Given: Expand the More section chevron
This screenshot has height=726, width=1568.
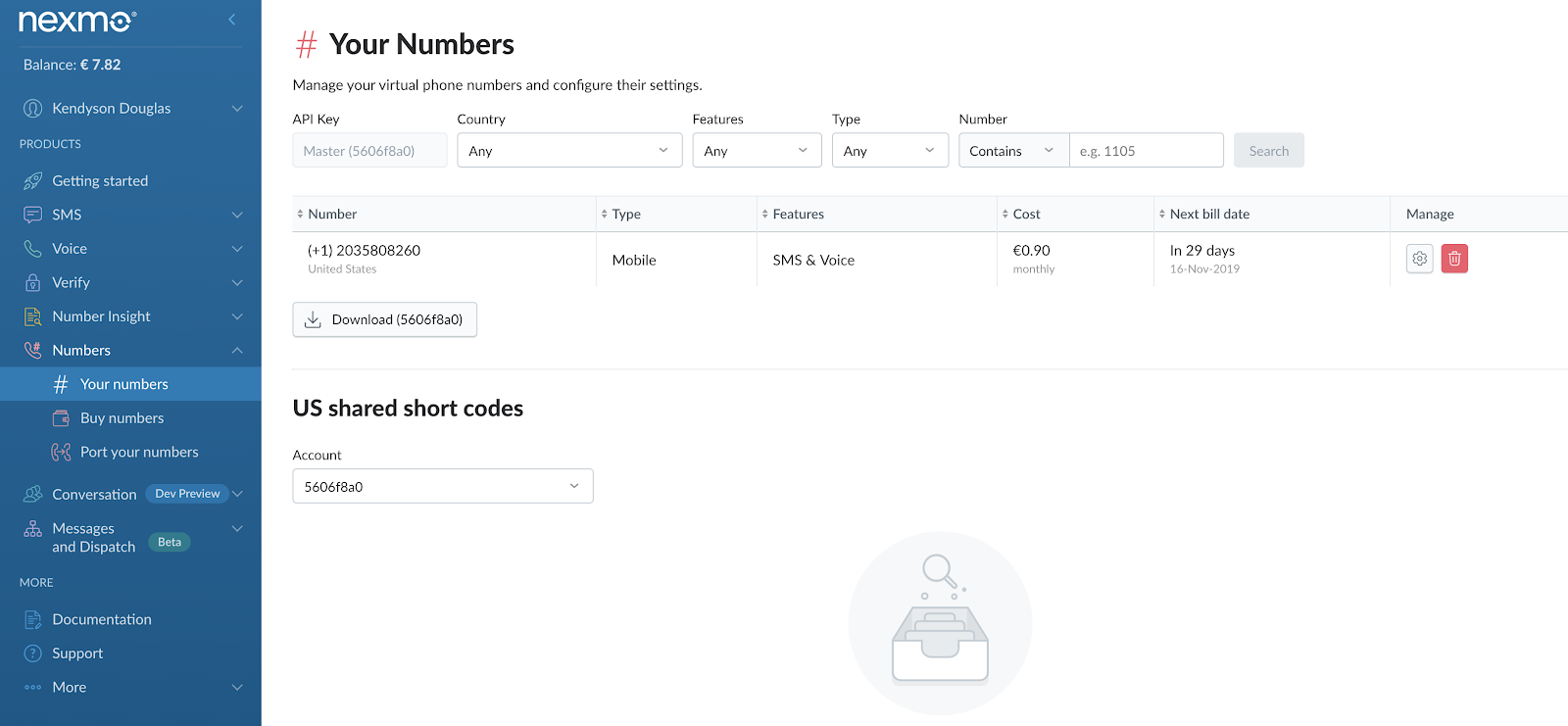Looking at the screenshot, I should pos(237,688).
